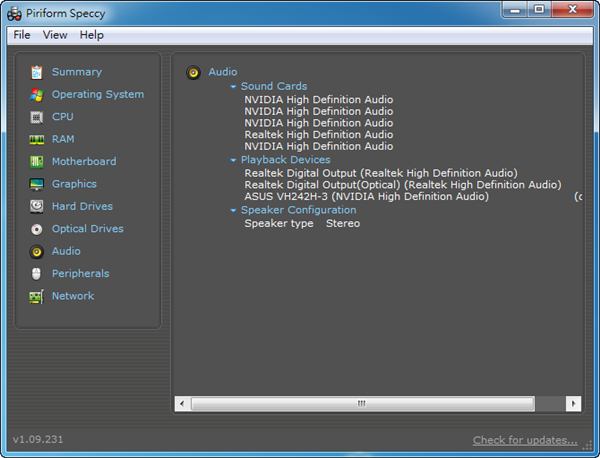Viewport: 600px width, 458px height.
Task: Click the Peripherals mouse icon
Action: click(37, 274)
